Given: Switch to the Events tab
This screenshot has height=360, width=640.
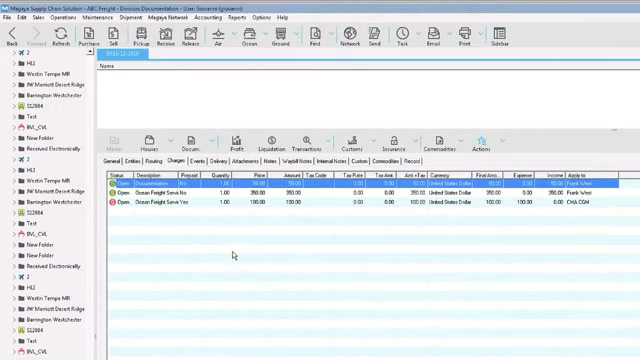Looking at the screenshot, I should click(197, 161).
